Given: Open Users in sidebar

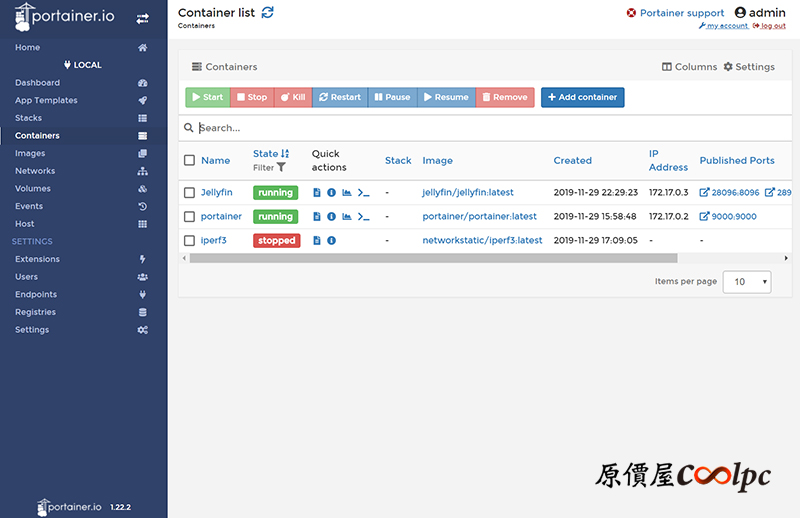Looking at the screenshot, I should pyautogui.click(x=84, y=277).
